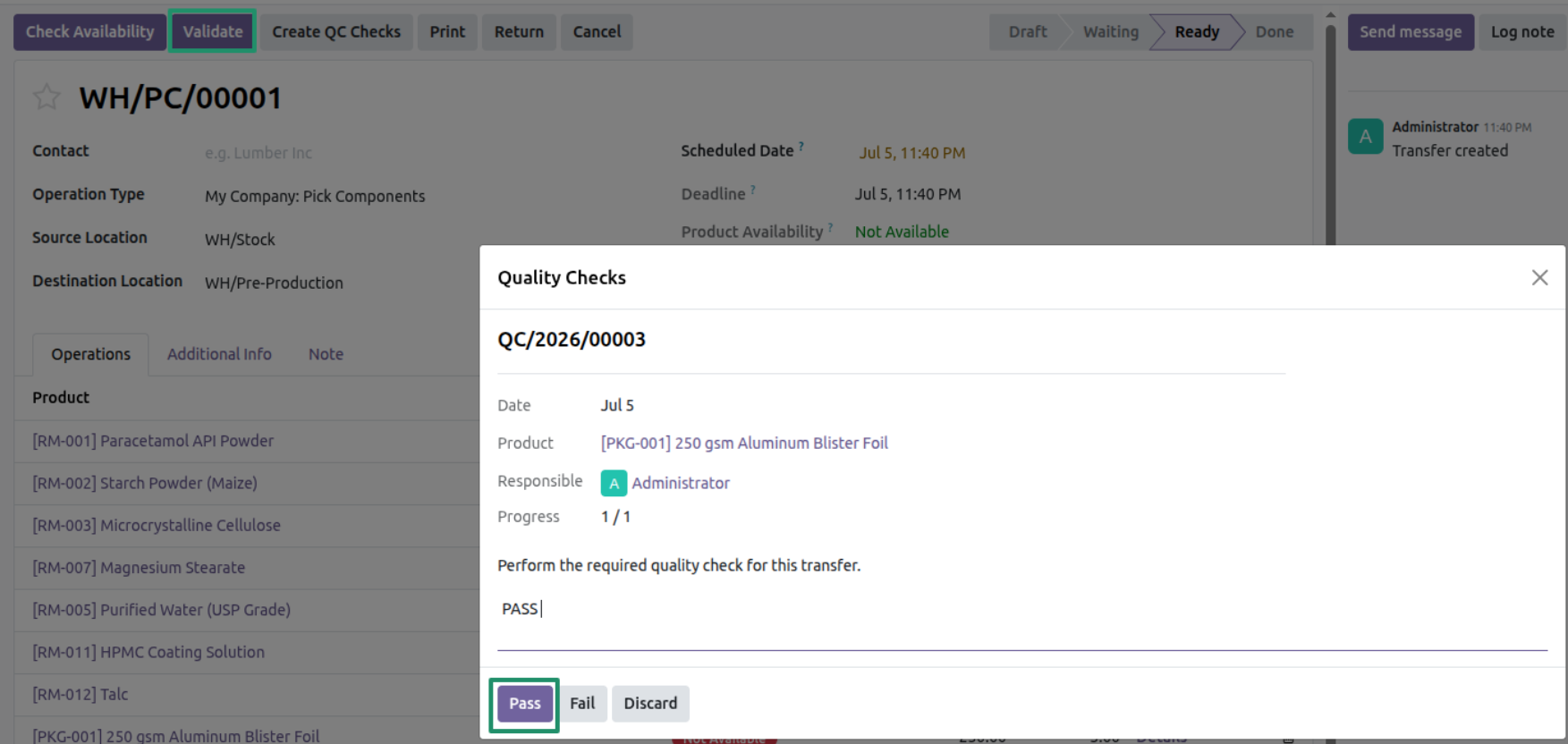Viewport: 1568px width, 744px height.
Task: Click the Product column header
Action: tap(61, 398)
